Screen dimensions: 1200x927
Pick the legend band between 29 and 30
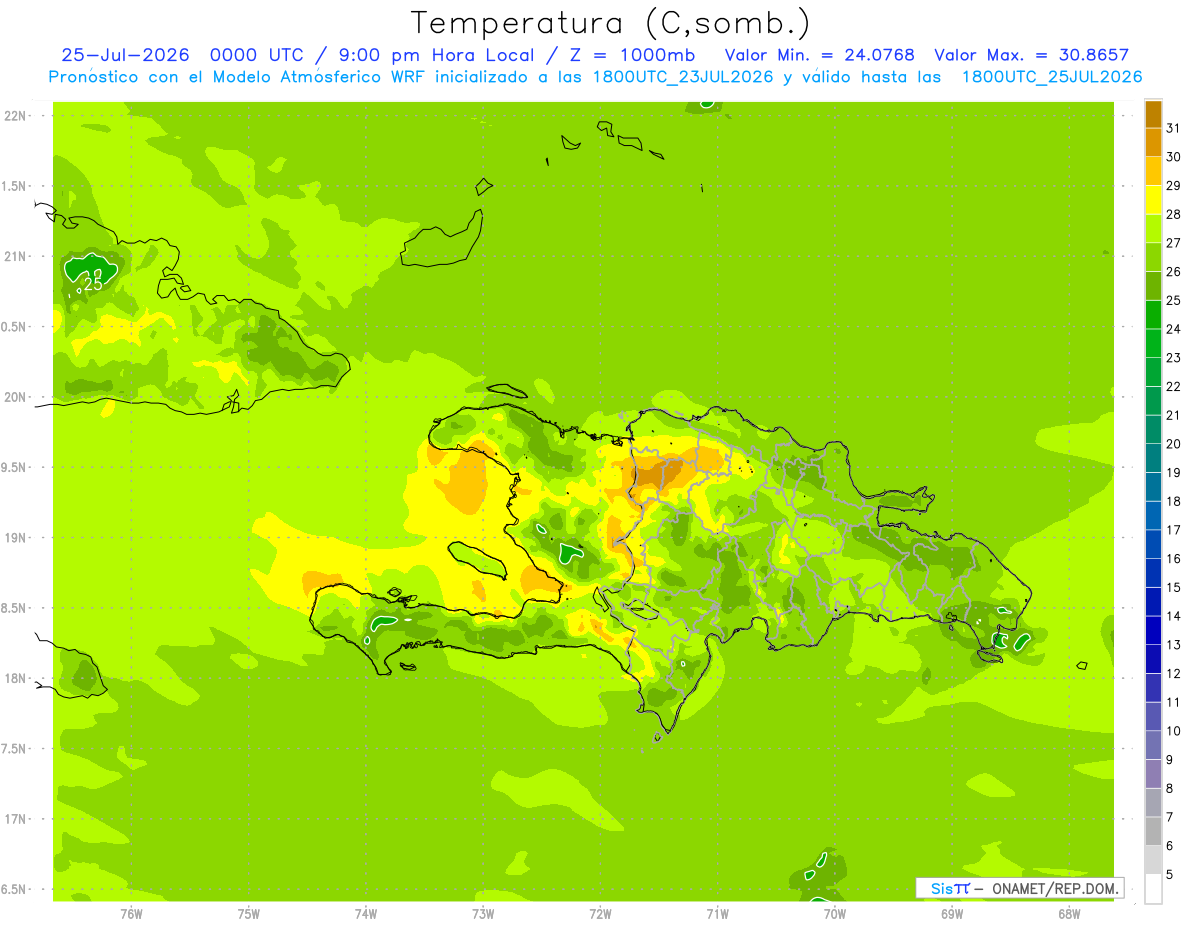(1153, 171)
